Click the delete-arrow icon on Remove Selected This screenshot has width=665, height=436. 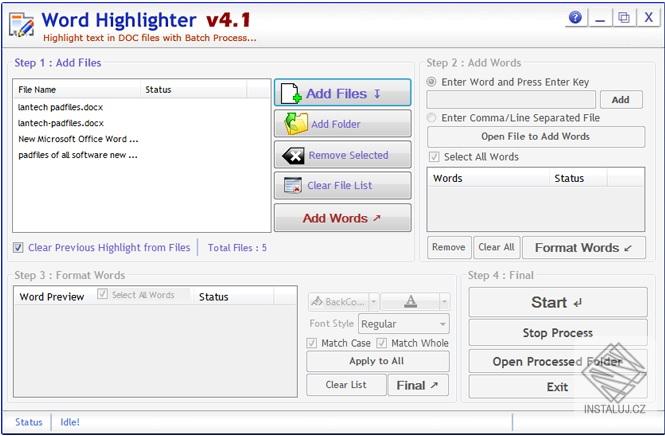click(293, 156)
